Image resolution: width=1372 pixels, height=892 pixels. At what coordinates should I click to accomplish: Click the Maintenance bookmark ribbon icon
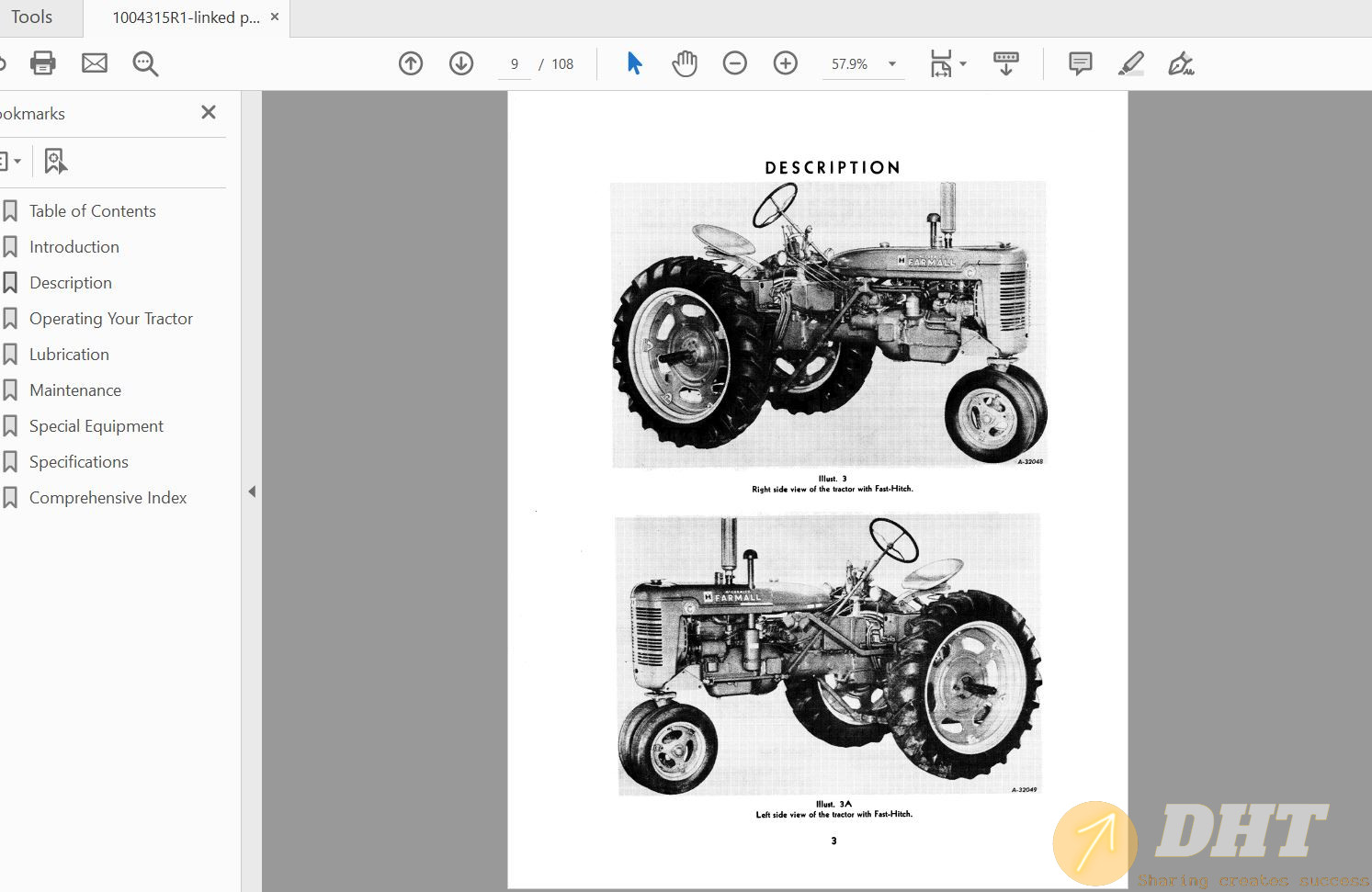coord(10,390)
